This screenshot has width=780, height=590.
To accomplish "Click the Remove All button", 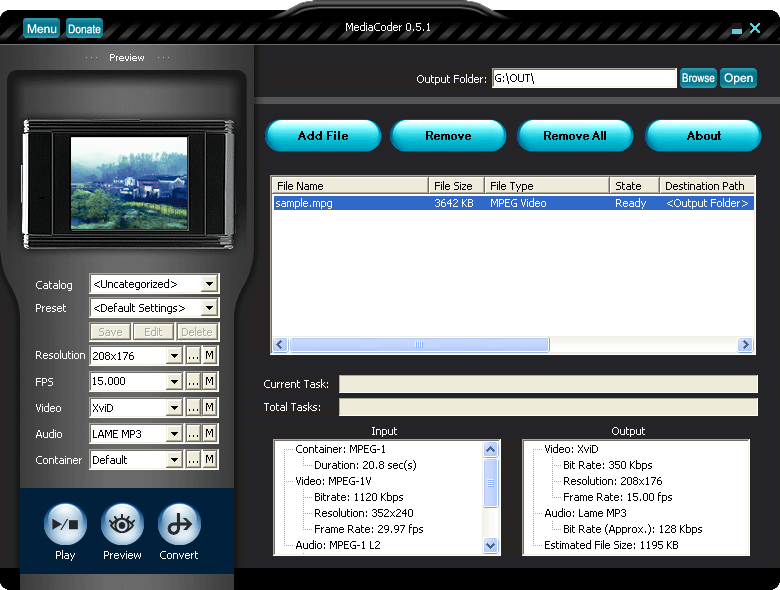I will (x=575, y=136).
